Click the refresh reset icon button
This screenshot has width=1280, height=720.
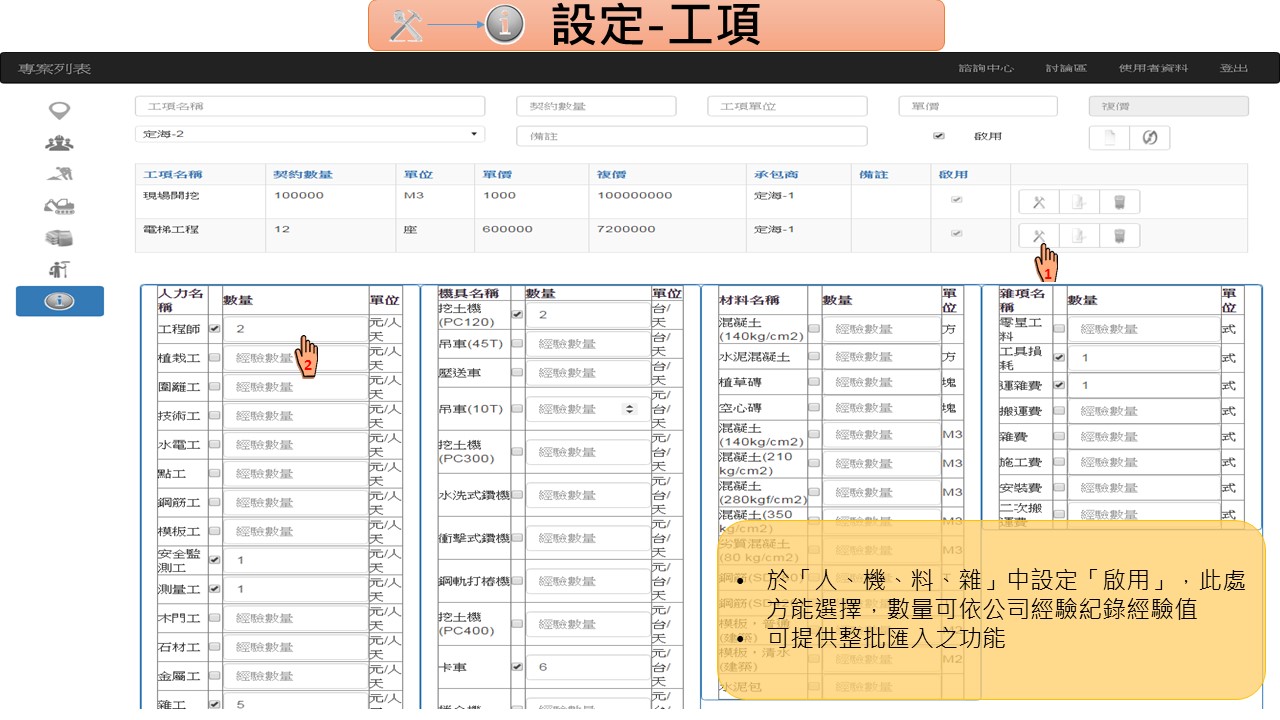pos(1149,138)
